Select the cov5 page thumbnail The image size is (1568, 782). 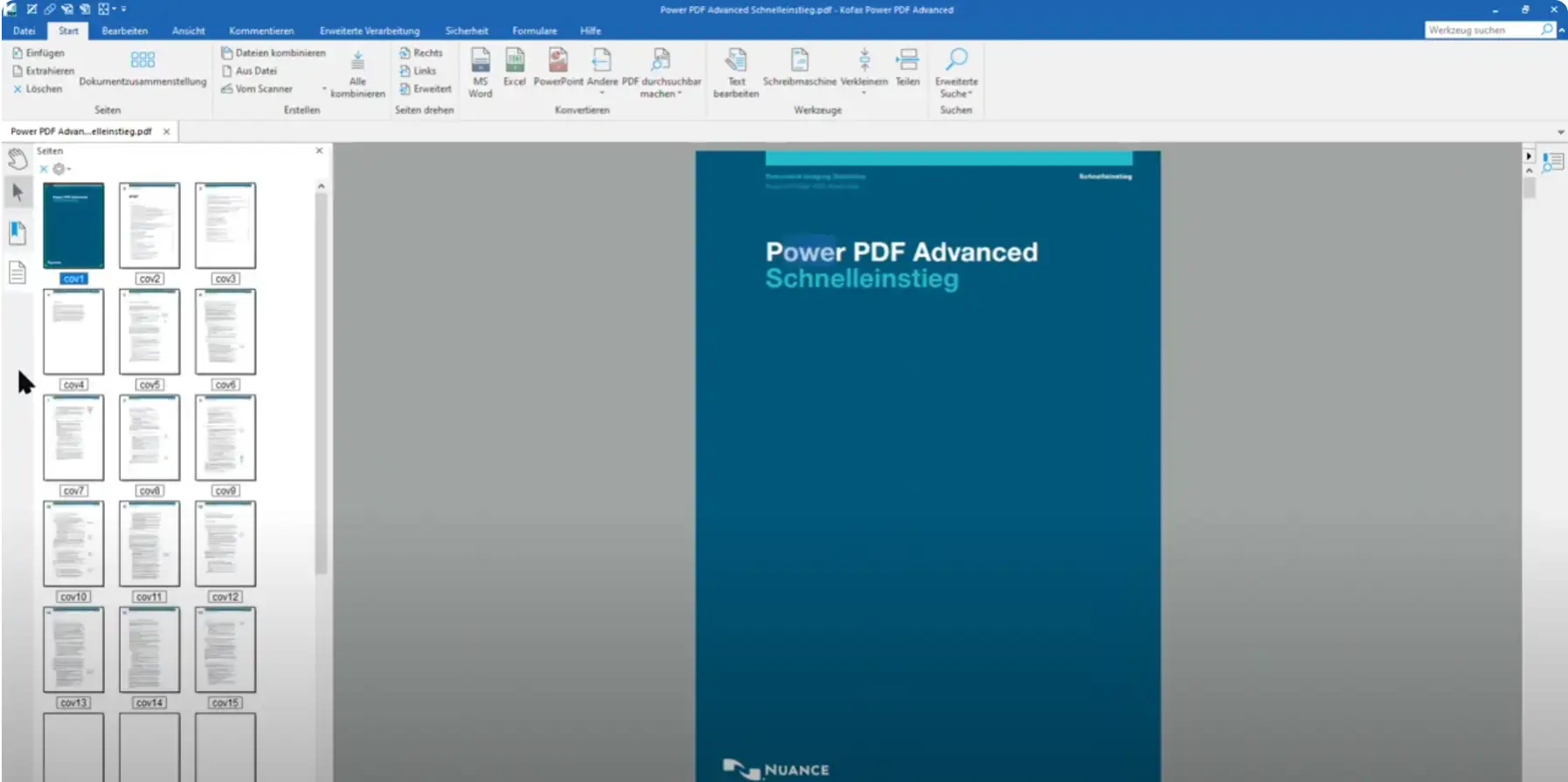click(x=149, y=332)
